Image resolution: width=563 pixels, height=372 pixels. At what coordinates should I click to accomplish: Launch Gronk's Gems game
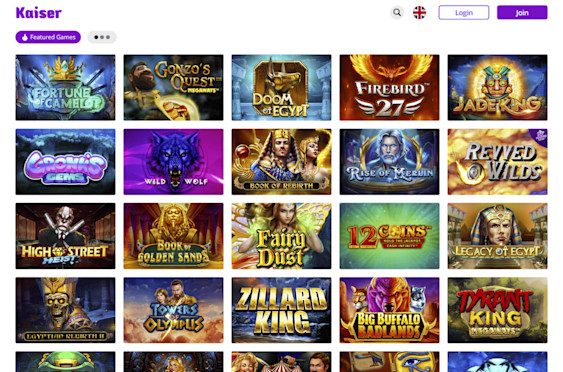[65, 162]
